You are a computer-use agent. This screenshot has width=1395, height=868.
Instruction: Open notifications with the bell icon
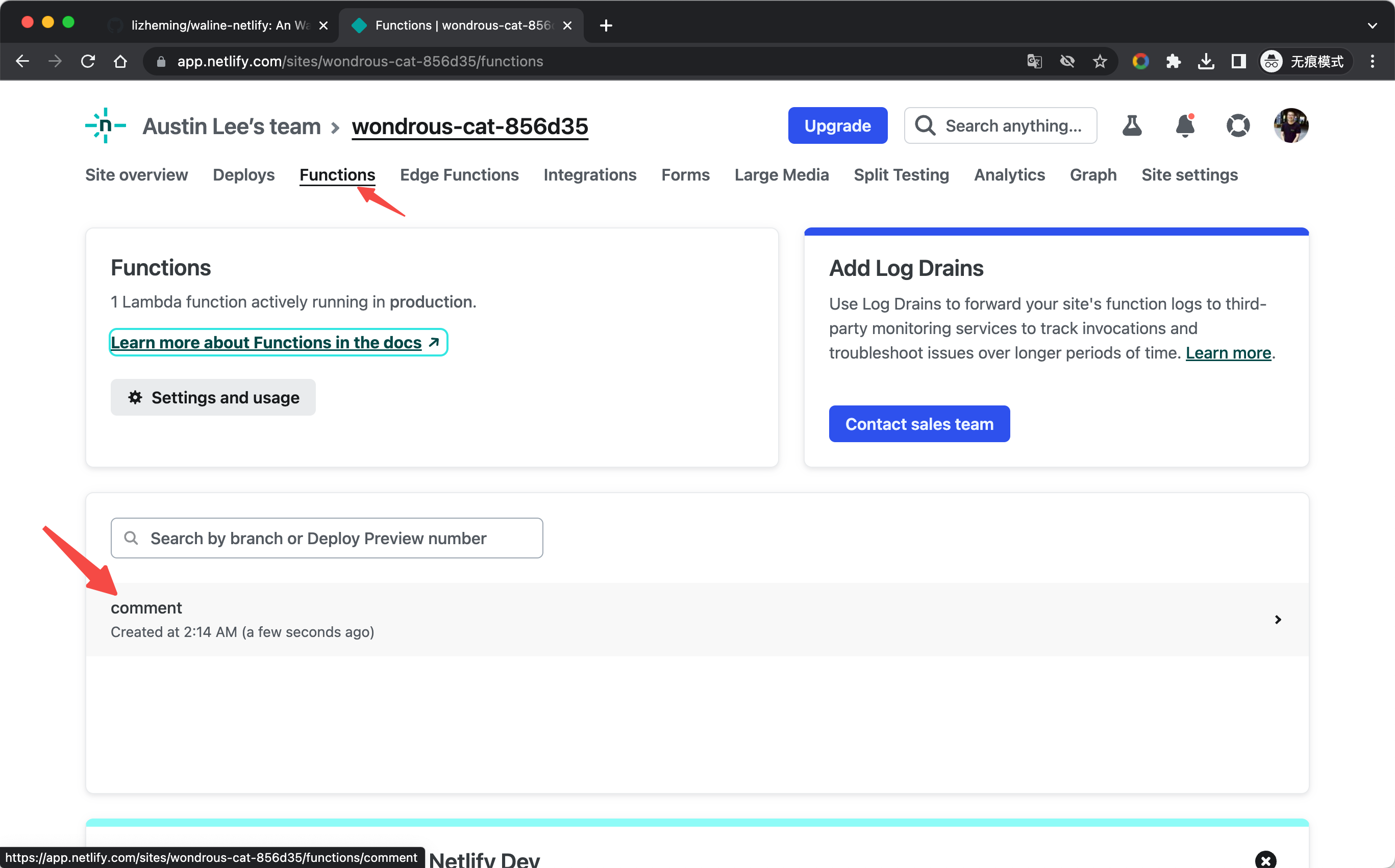1185,126
